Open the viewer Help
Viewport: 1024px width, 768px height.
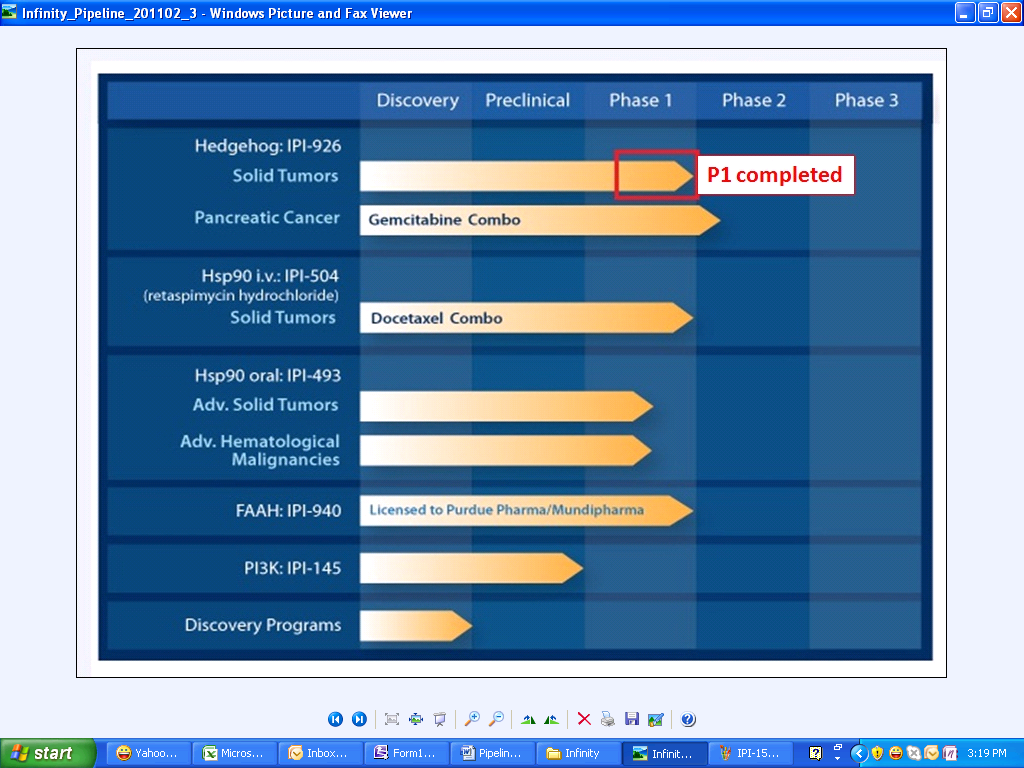pos(688,719)
